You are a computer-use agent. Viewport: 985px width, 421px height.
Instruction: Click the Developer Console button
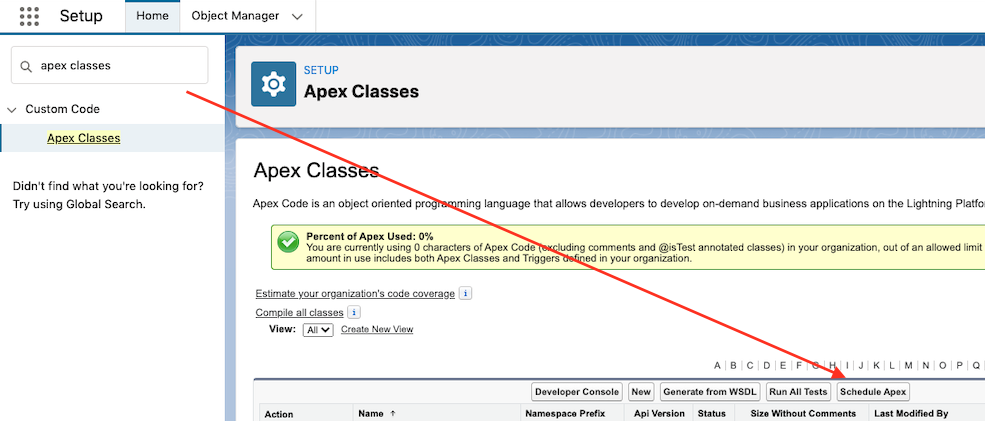point(577,391)
